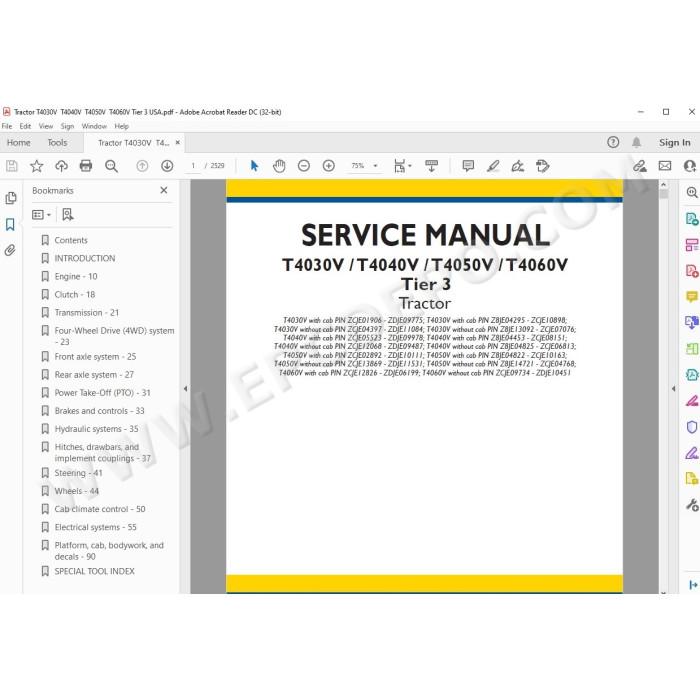Close the Tractor T4030V document tab
Screen dimensions: 700x700
[178, 142]
